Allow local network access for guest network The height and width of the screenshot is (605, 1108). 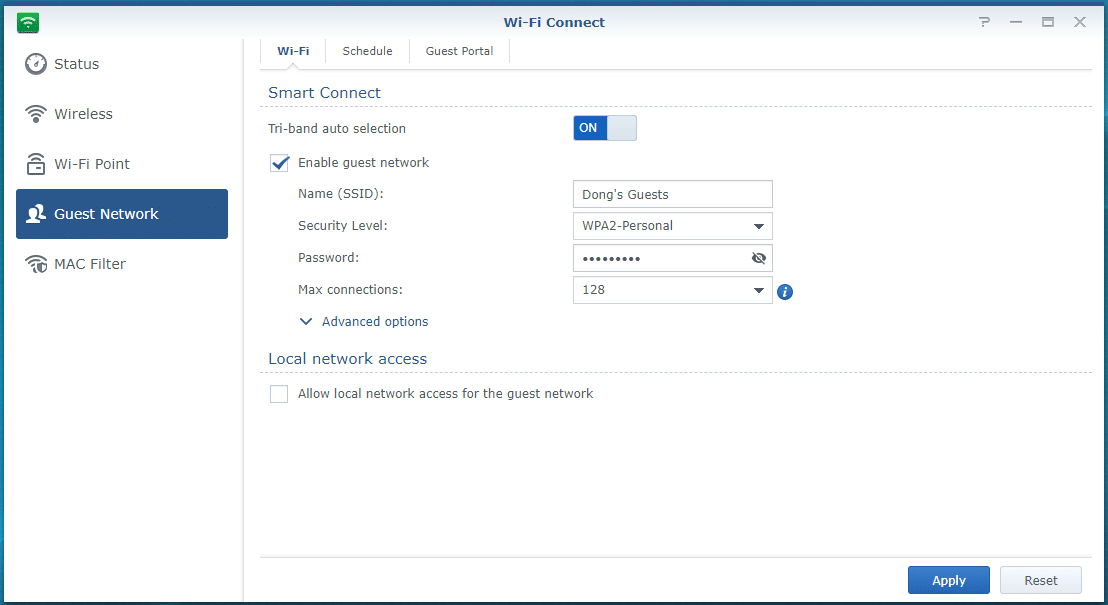(279, 394)
